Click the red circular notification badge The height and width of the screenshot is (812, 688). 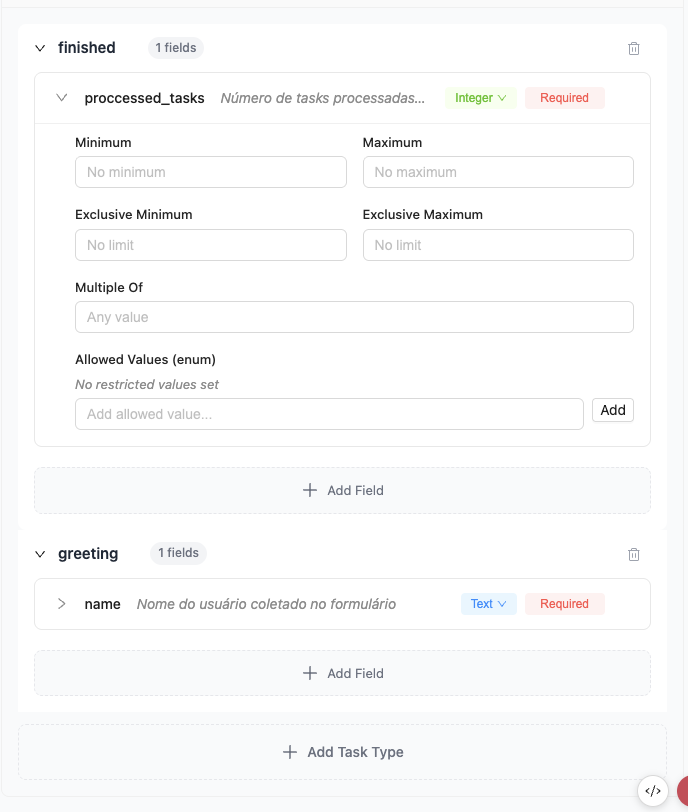[x=685, y=791]
